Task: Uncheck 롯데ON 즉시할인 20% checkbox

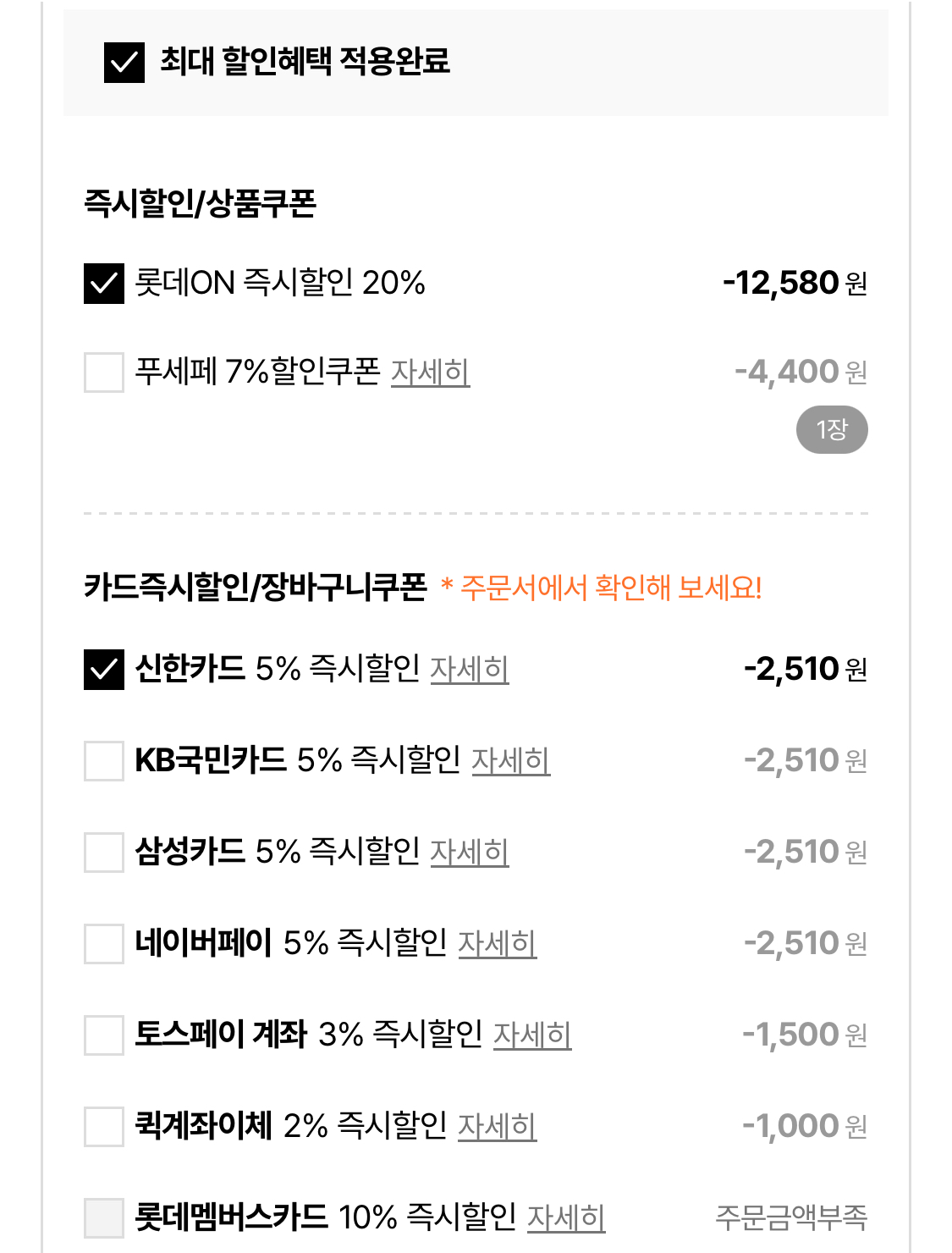Action: [x=104, y=284]
